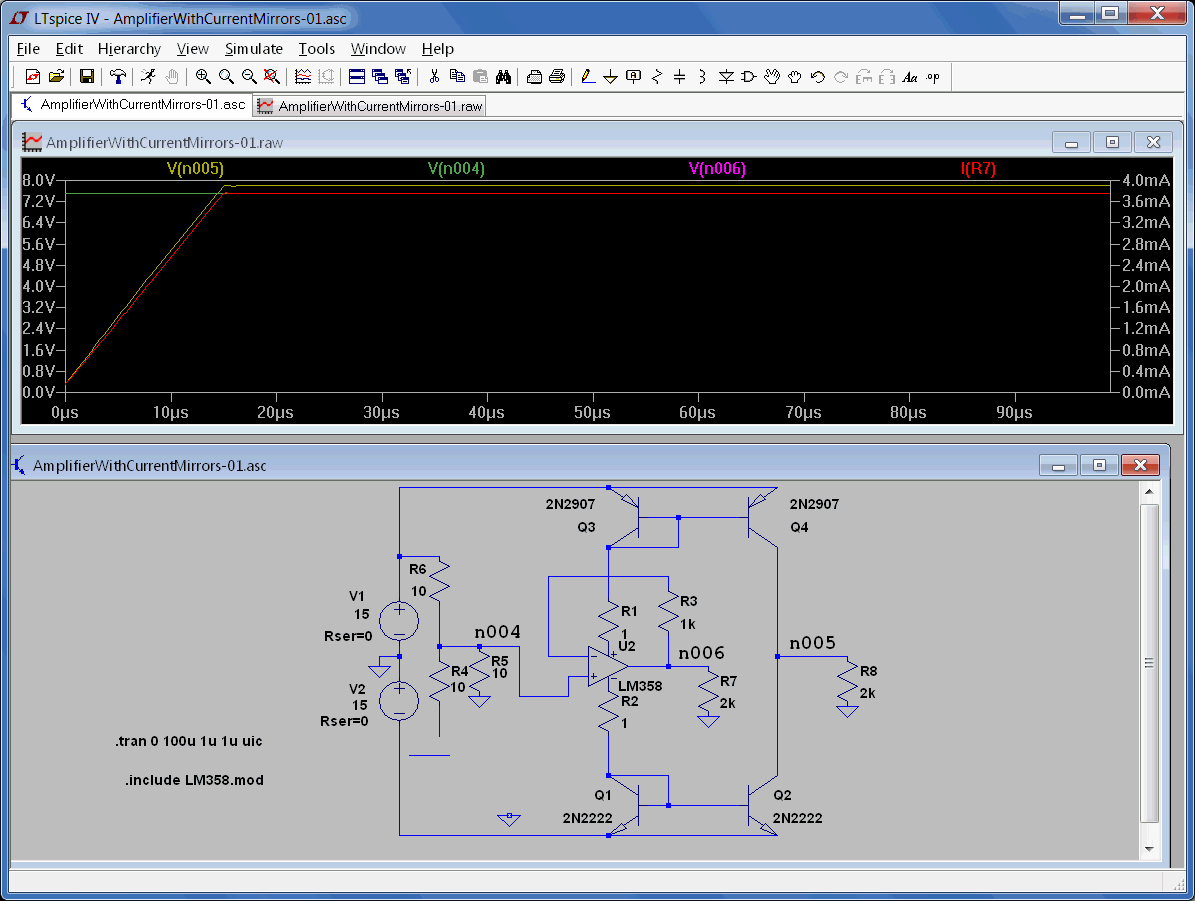Viewport: 1195px width, 901px height.
Task: Open Print Setup from toolbar icon
Action: coord(557,77)
